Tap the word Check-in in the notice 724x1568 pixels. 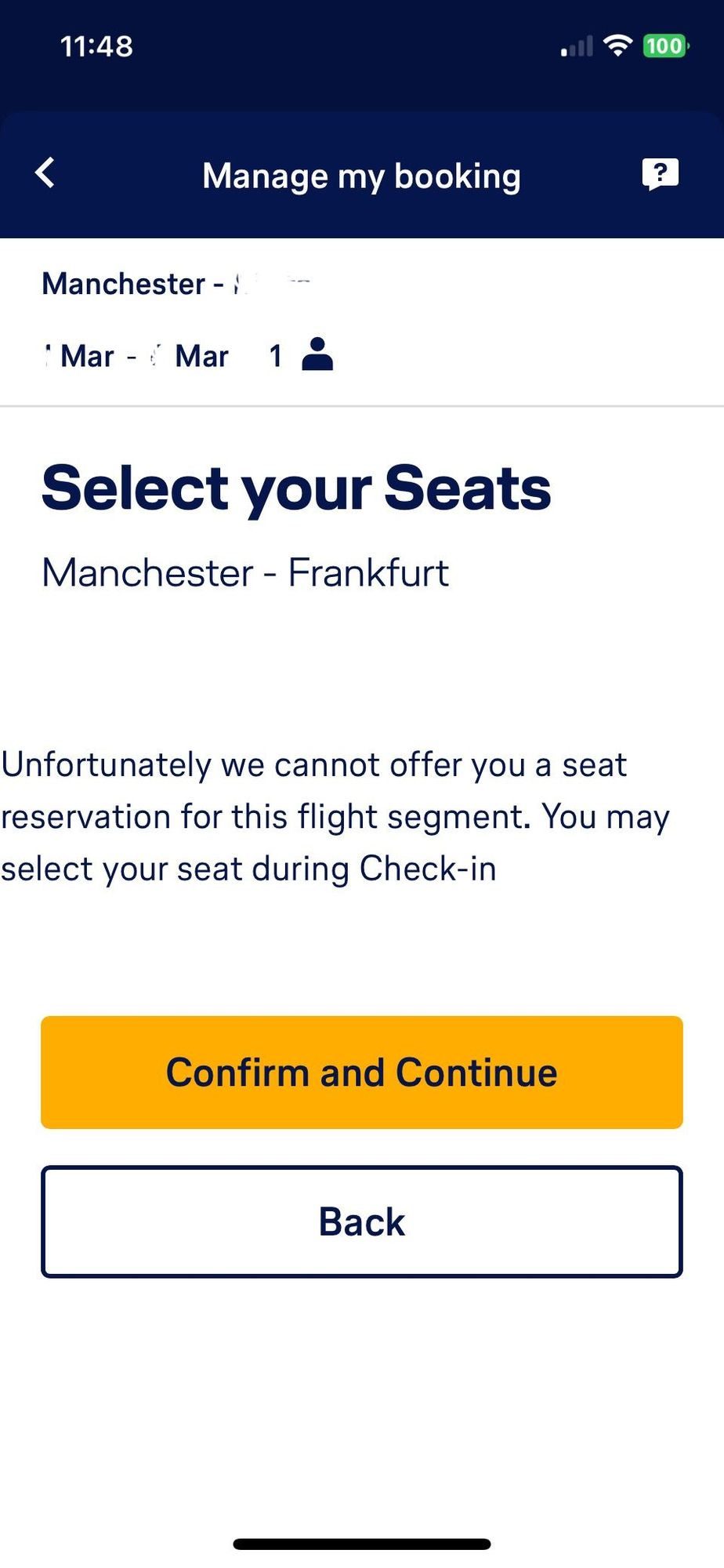point(428,869)
